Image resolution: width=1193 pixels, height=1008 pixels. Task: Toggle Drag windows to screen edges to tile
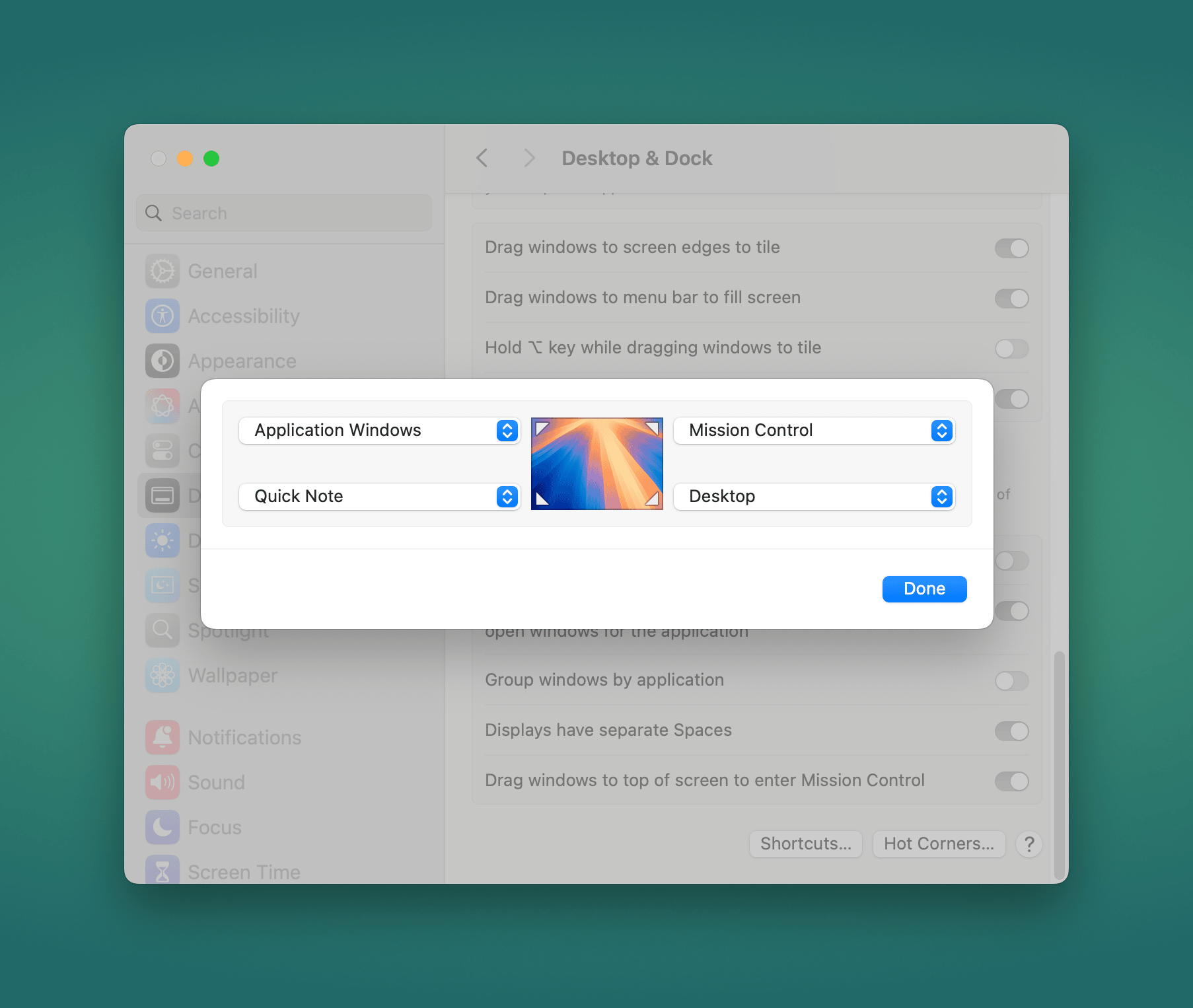pos(1011,248)
